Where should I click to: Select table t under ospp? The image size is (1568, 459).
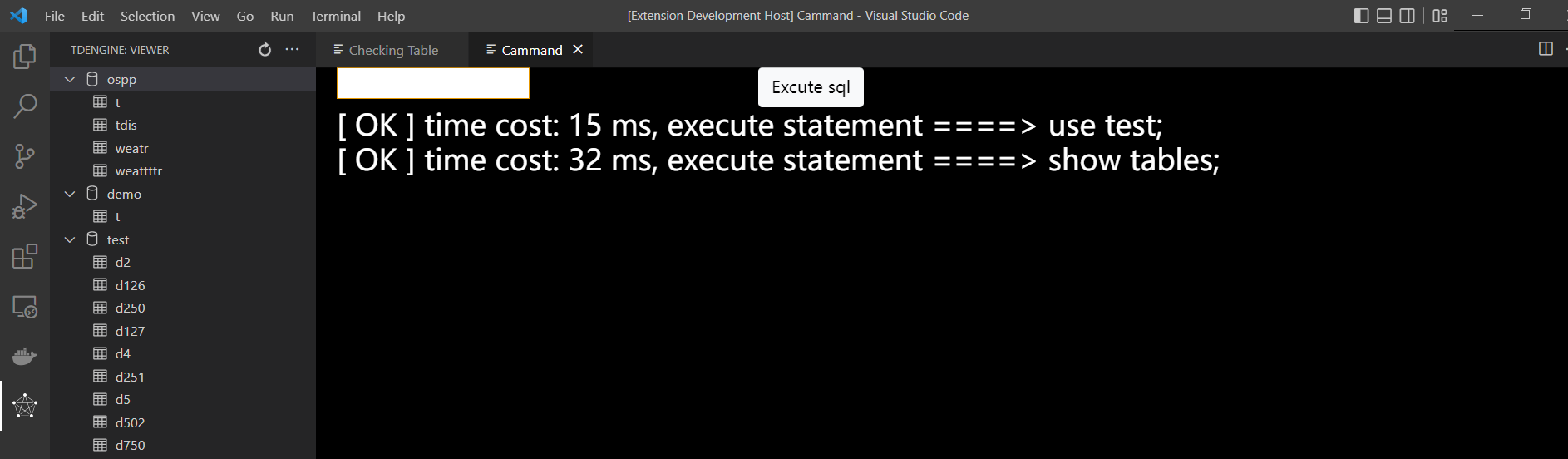tap(183, 102)
